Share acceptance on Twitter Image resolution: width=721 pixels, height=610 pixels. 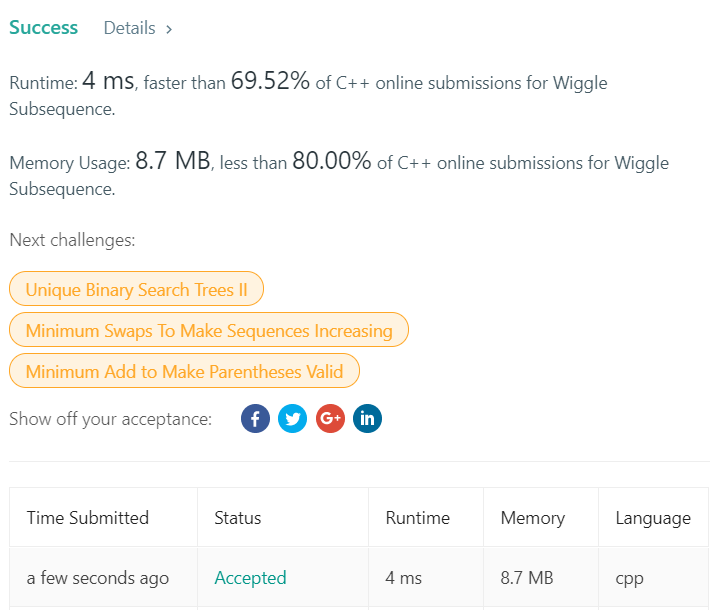point(293,419)
